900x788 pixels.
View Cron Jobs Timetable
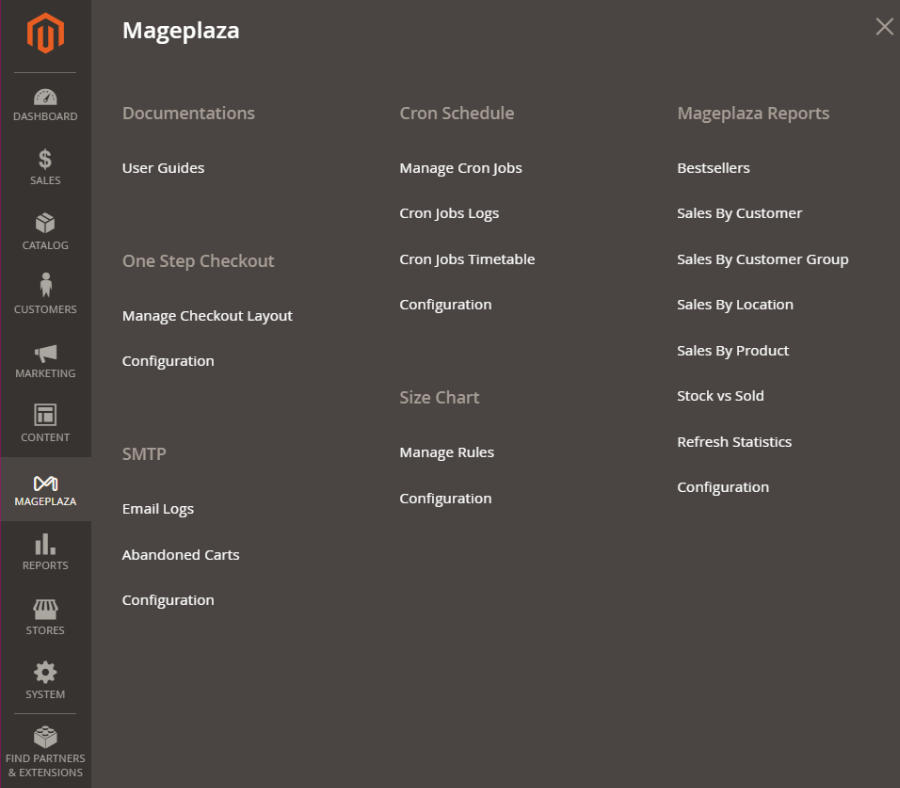467,259
